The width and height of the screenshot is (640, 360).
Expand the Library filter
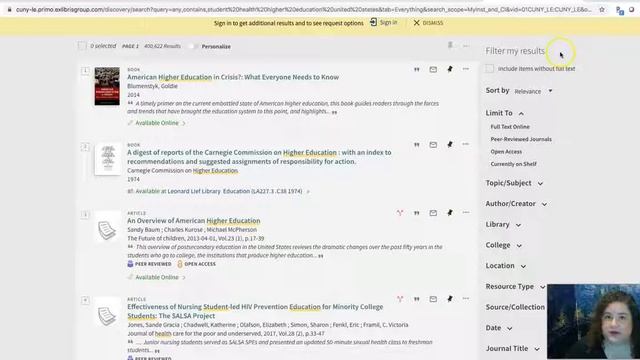click(x=503, y=224)
